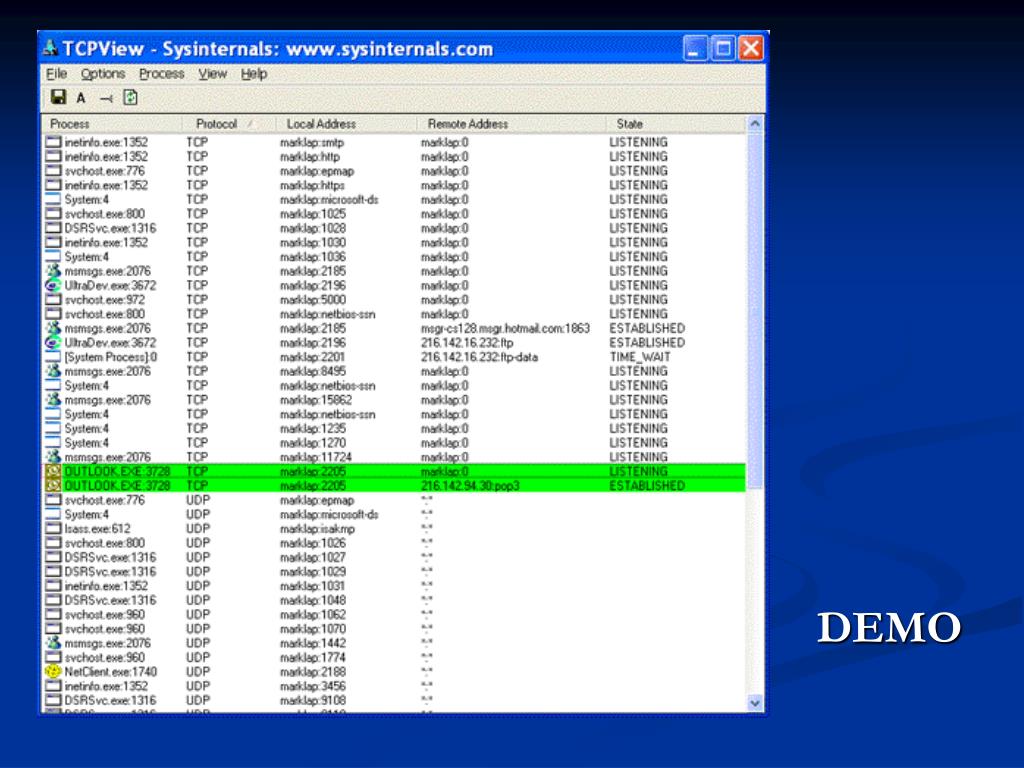Click the Save floppy disk toolbar icon
This screenshot has height=768, width=1024.
pyautogui.click(x=58, y=97)
